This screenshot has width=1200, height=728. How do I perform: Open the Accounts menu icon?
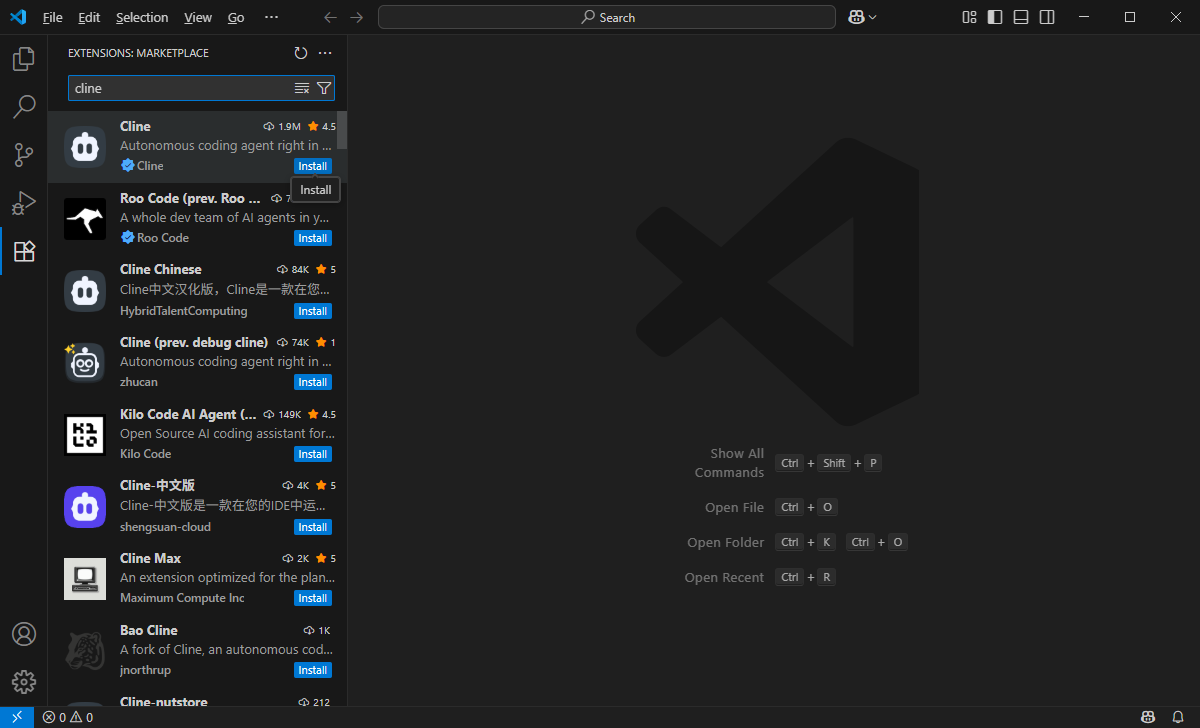click(23, 634)
